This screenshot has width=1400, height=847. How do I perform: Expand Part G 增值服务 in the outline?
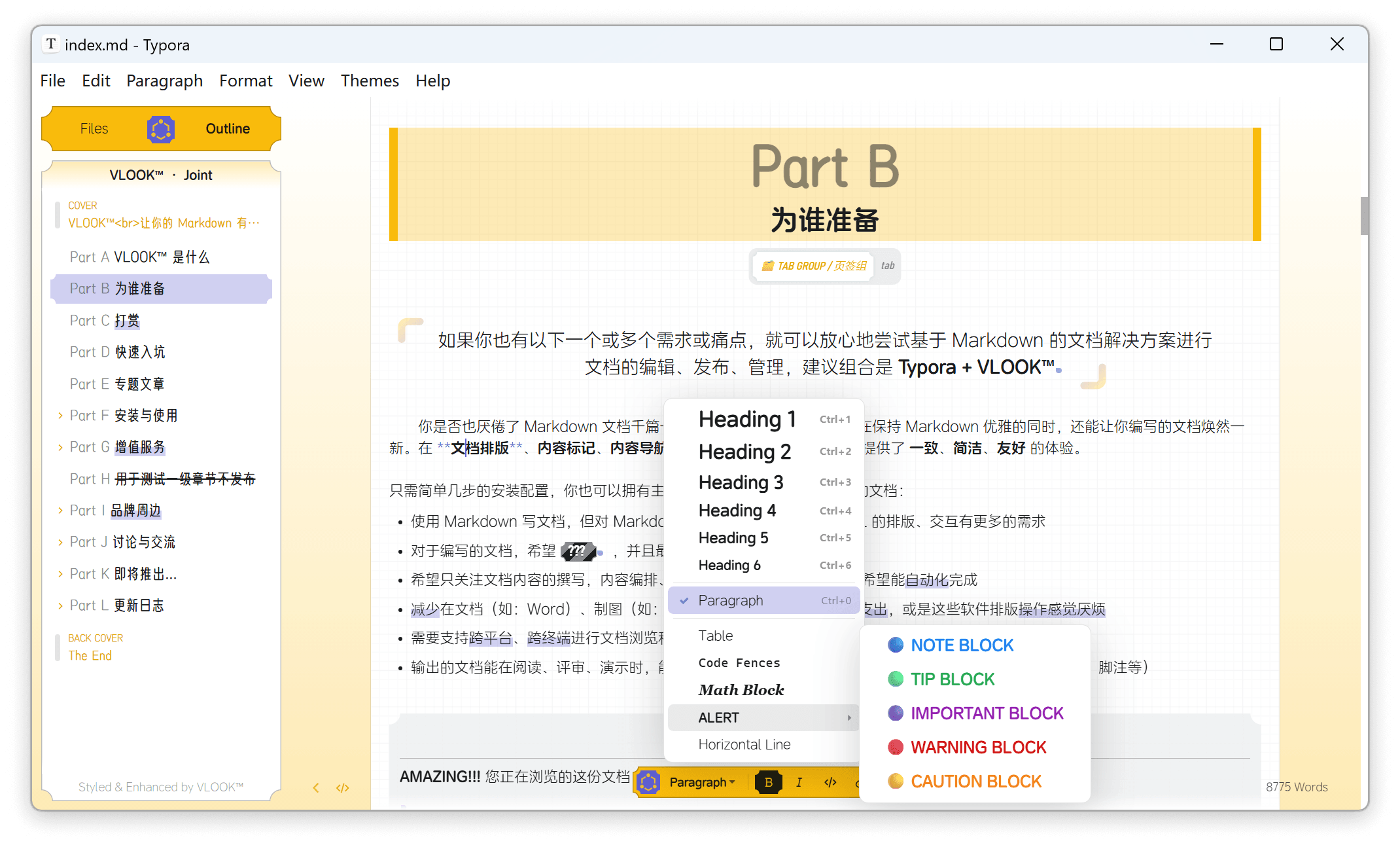tap(60, 447)
